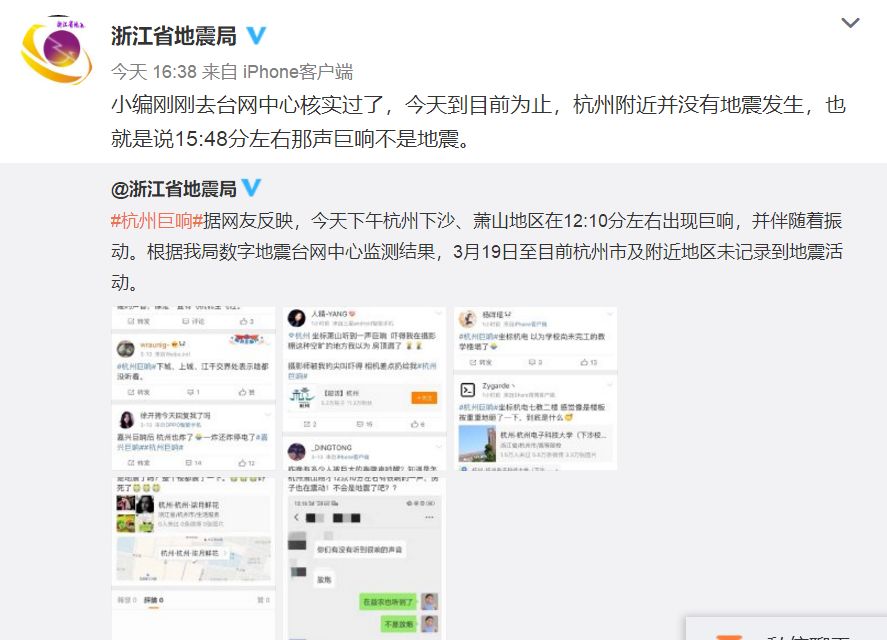Open the 浙江省地震局 author name link
The image size is (887, 640).
(174, 36)
